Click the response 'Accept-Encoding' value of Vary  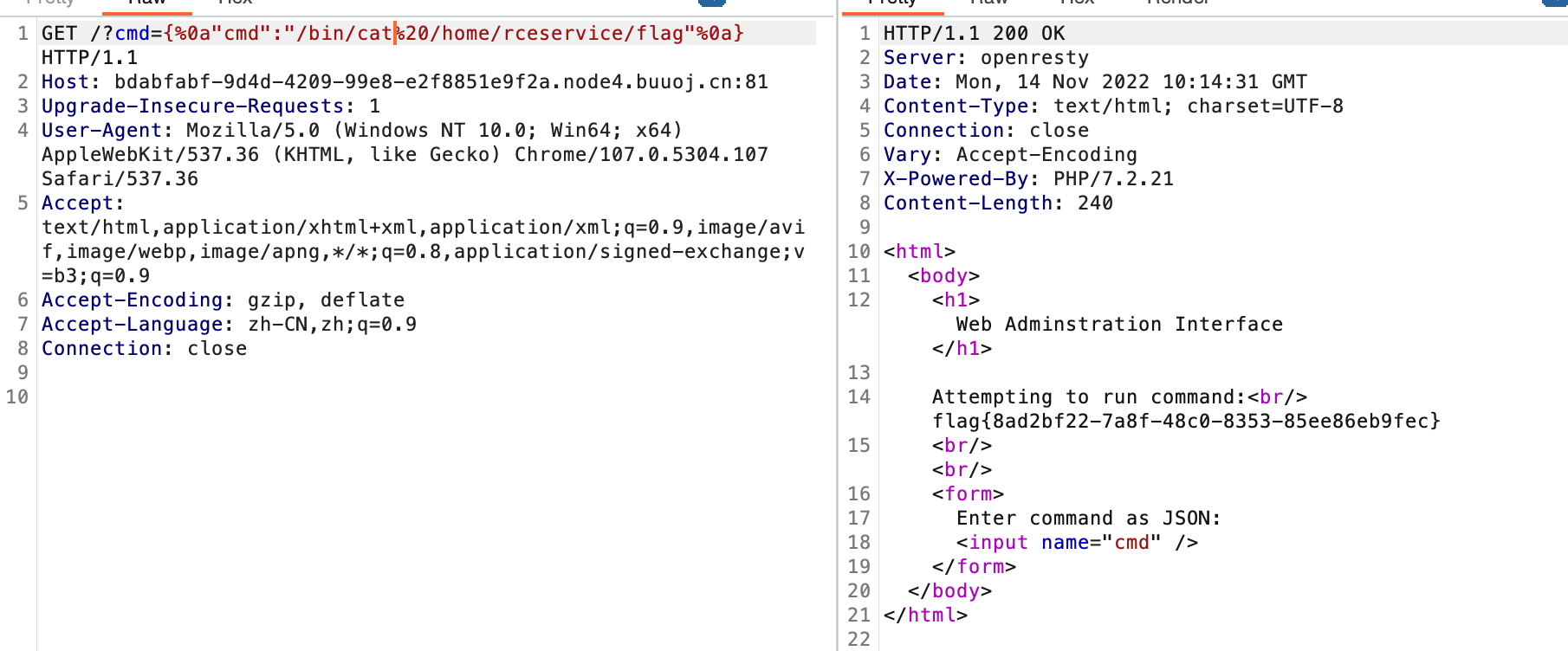(x=1046, y=154)
